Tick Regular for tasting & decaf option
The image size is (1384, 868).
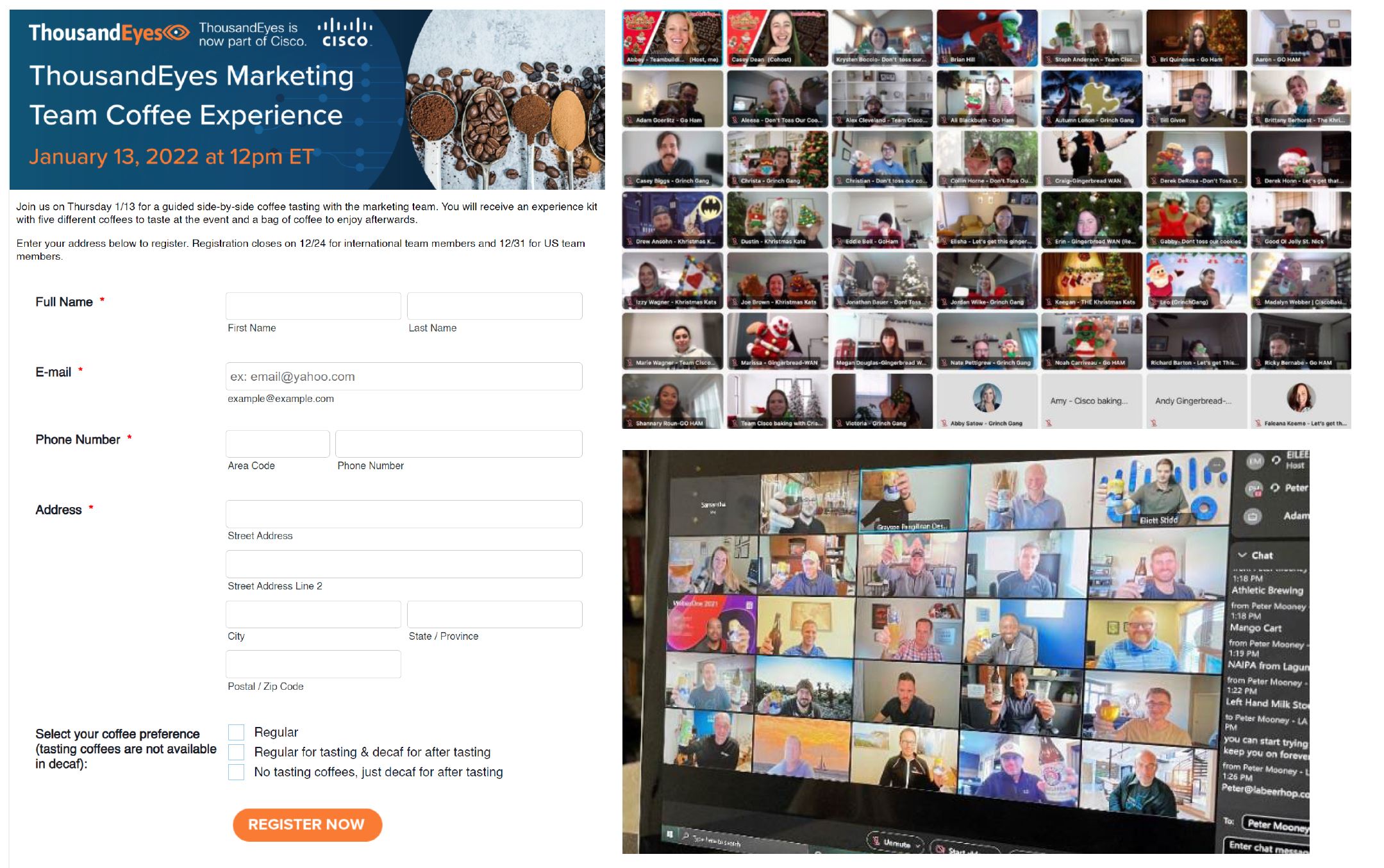(x=237, y=752)
